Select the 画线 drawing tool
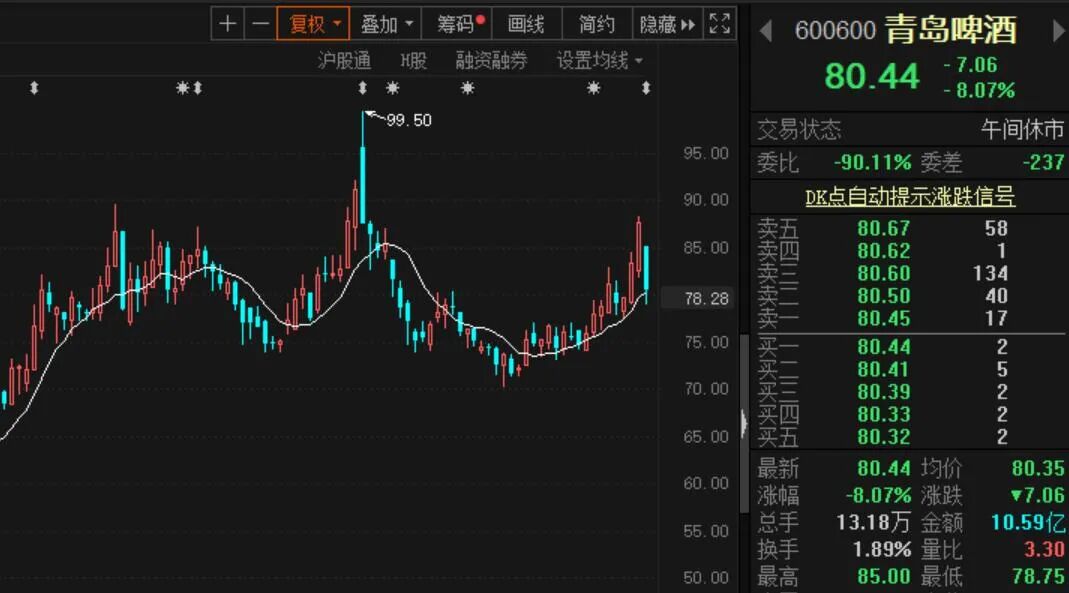The width and height of the screenshot is (1069, 593). pyautogui.click(x=526, y=25)
